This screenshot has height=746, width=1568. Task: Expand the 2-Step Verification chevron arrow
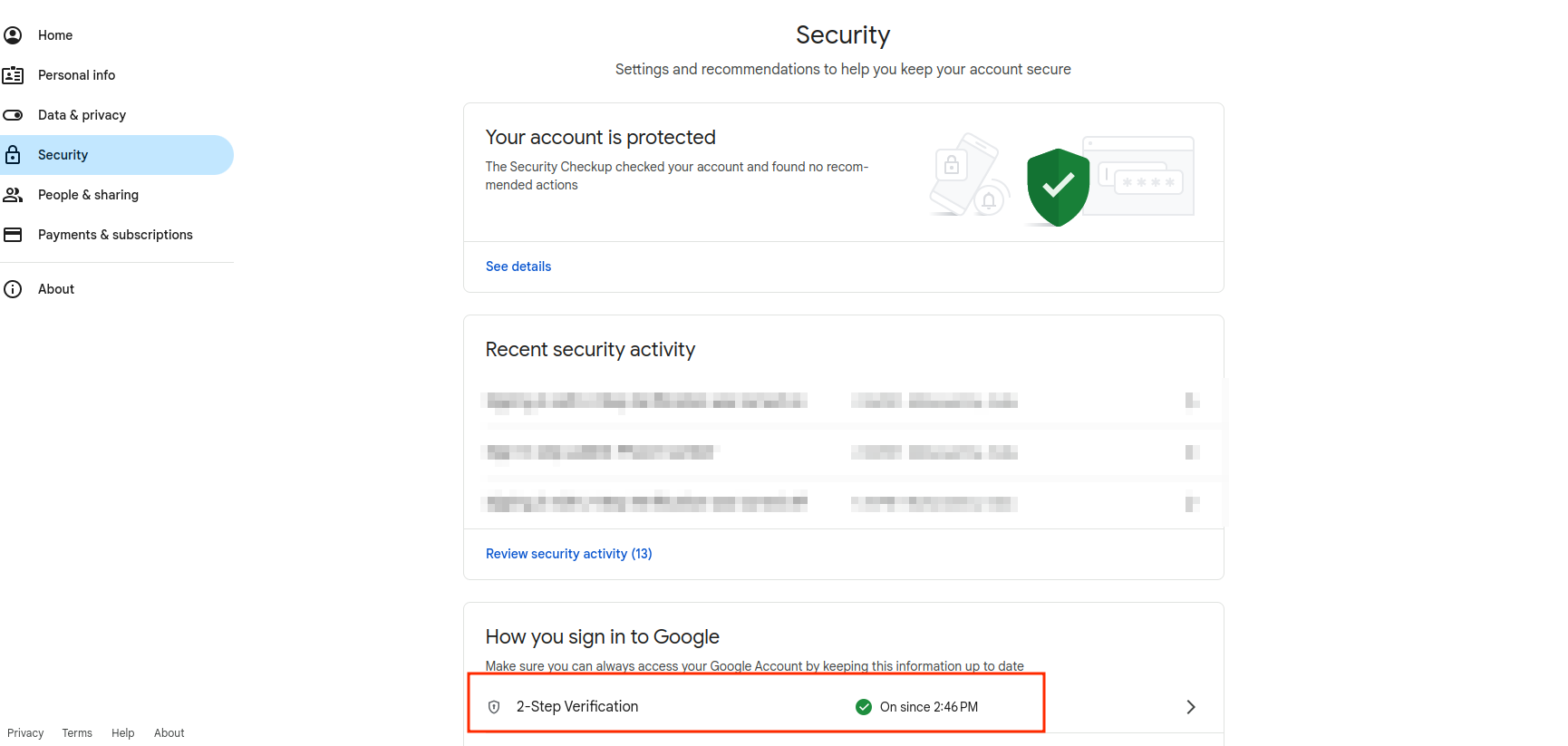(x=1191, y=707)
